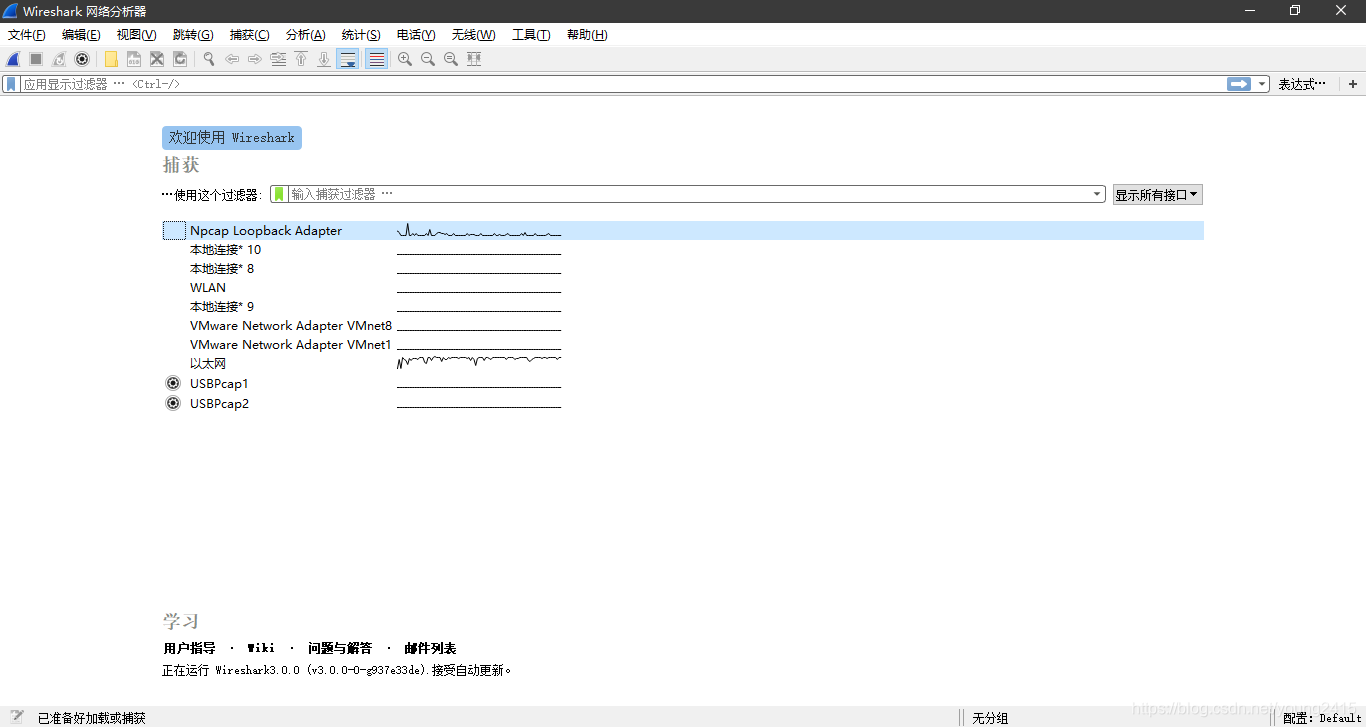Open the 分析(A) menu

(x=305, y=35)
